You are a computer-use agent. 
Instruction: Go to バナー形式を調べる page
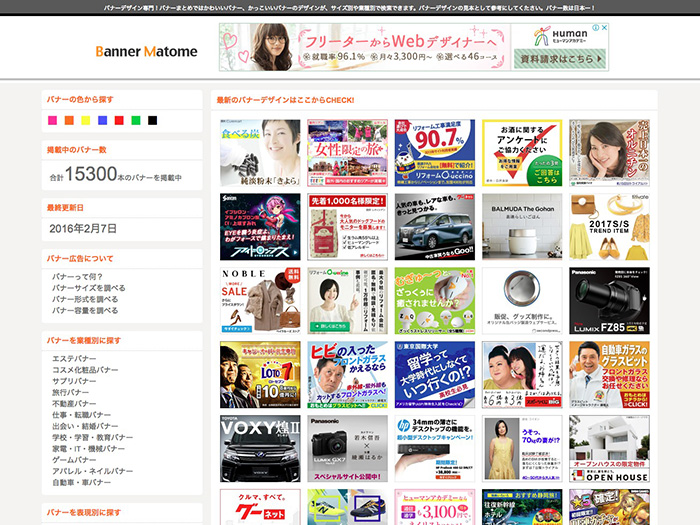[x=84, y=299]
